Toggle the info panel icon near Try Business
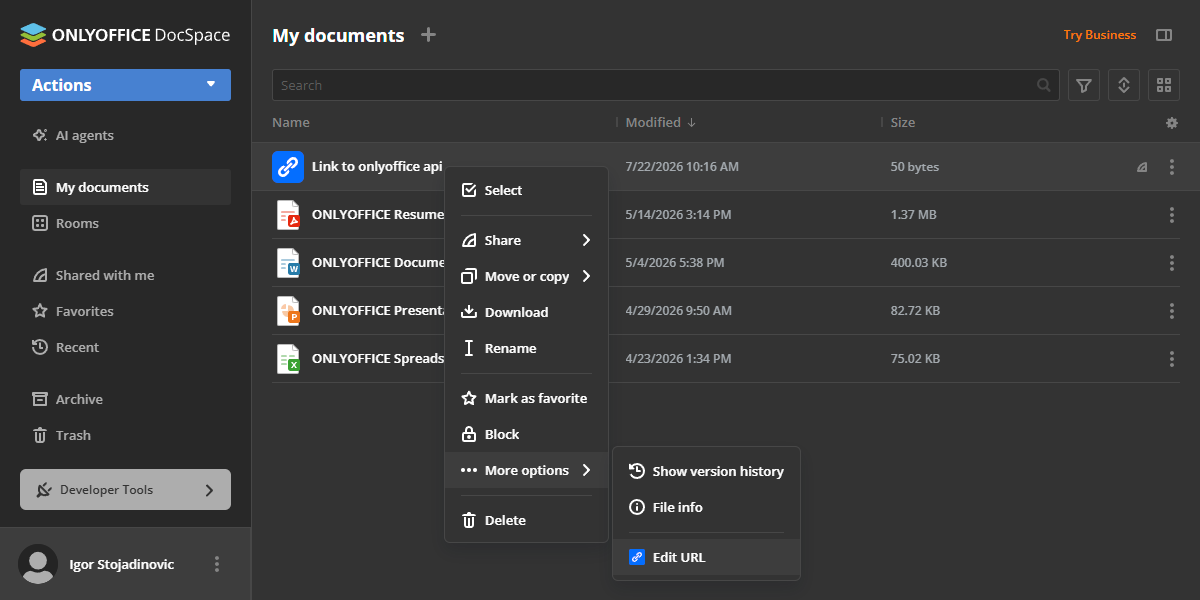The image size is (1200, 600). 1164,35
